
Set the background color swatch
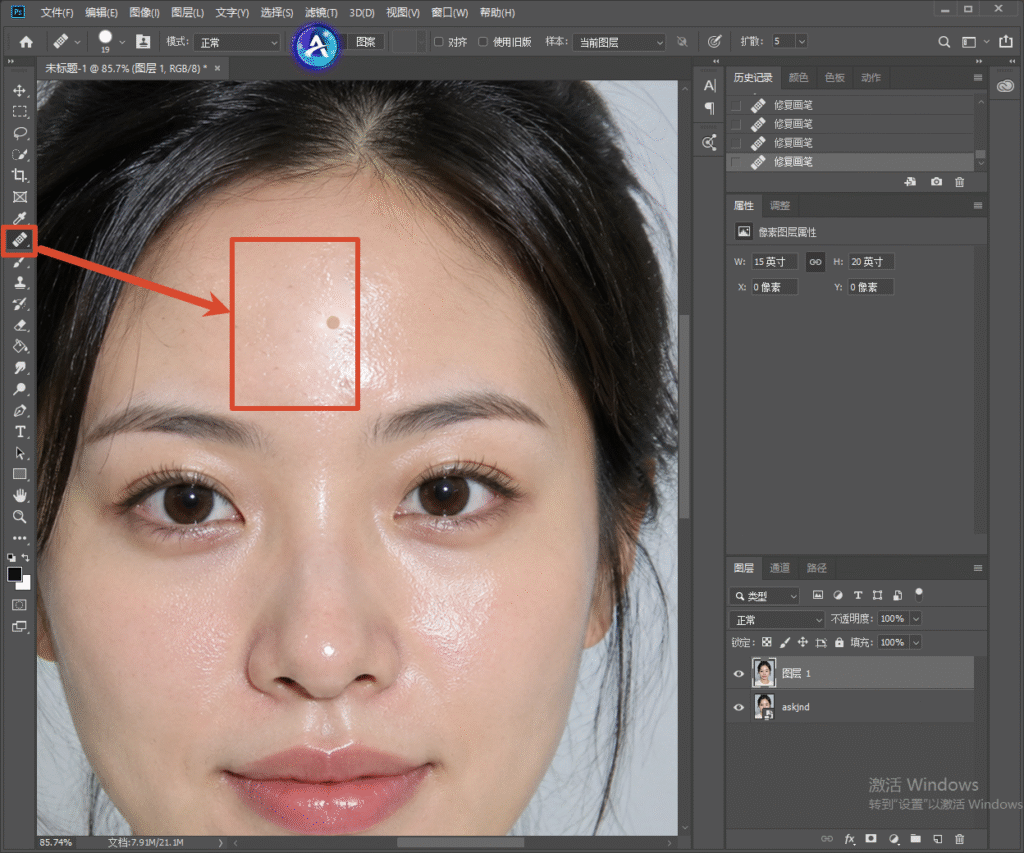coord(26,585)
